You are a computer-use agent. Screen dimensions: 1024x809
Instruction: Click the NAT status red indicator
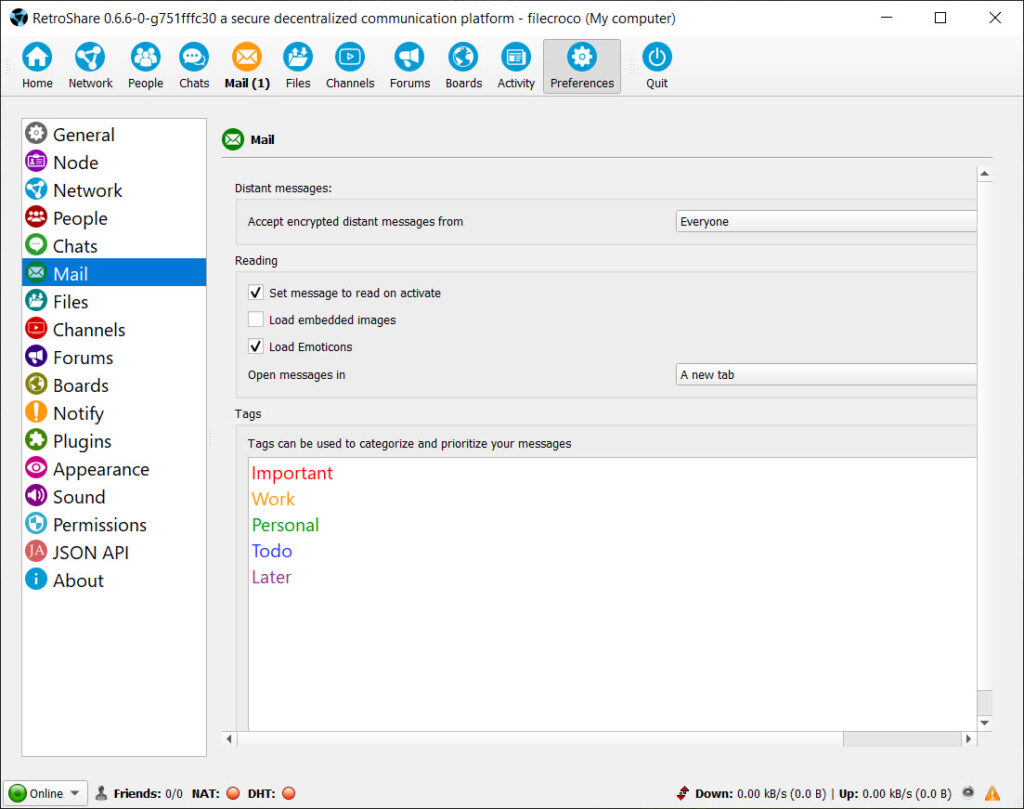coord(233,793)
